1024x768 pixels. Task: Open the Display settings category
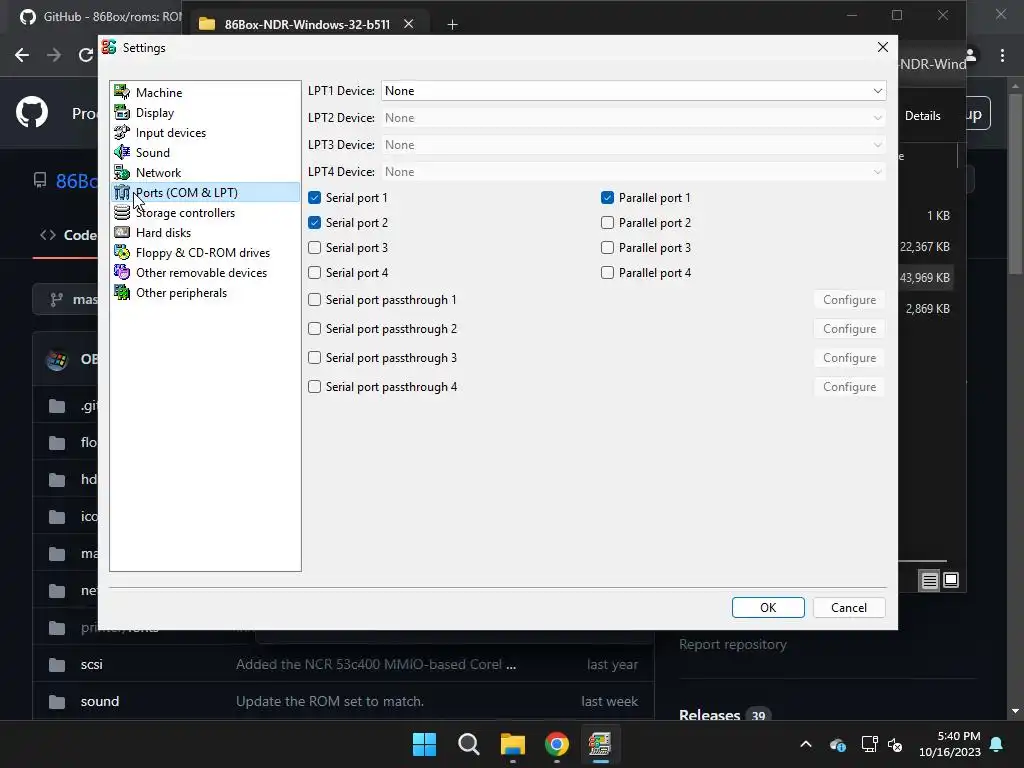(155, 112)
